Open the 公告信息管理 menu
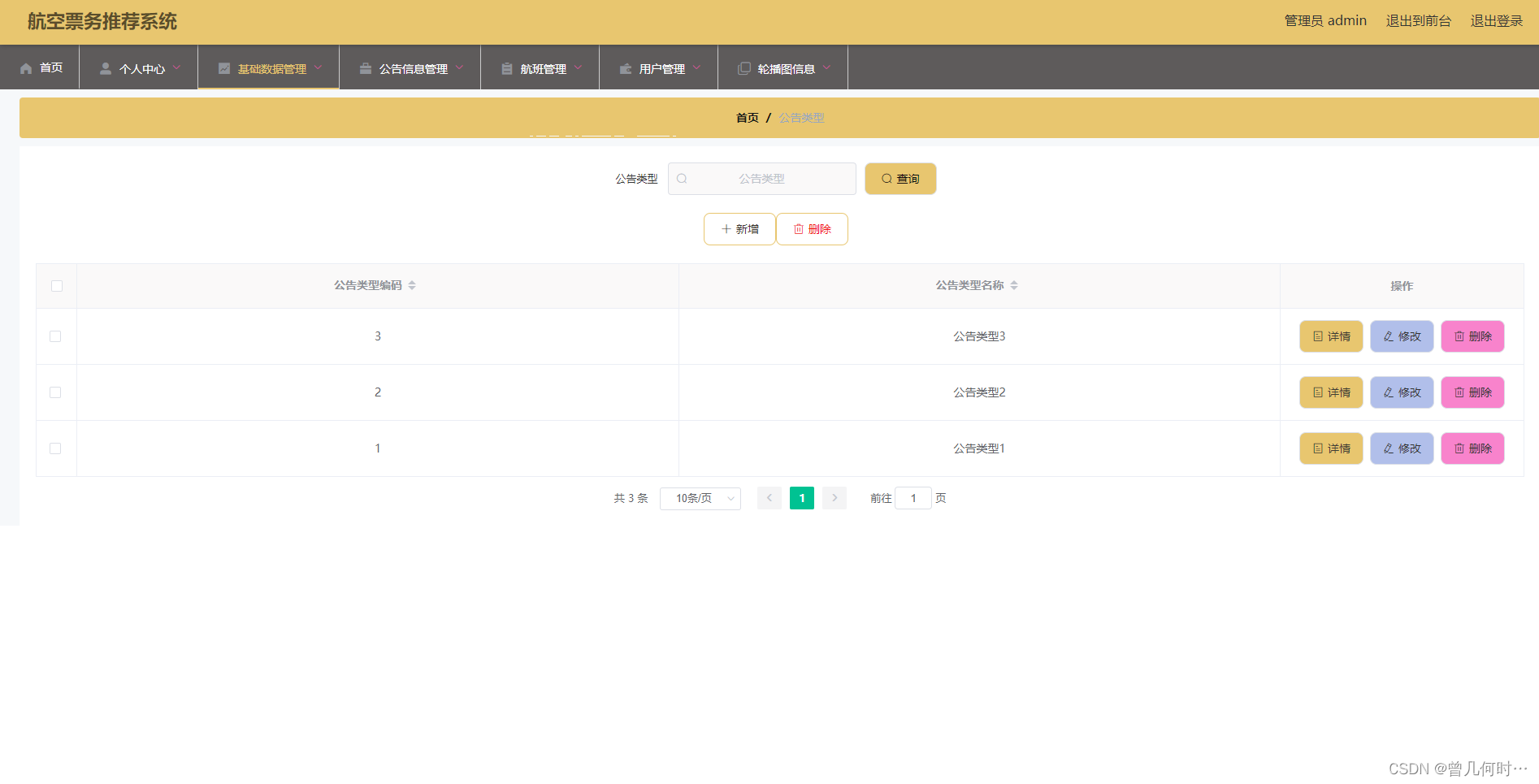Image resolution: width=1539 pixels, height=784 pixels. 410,67
